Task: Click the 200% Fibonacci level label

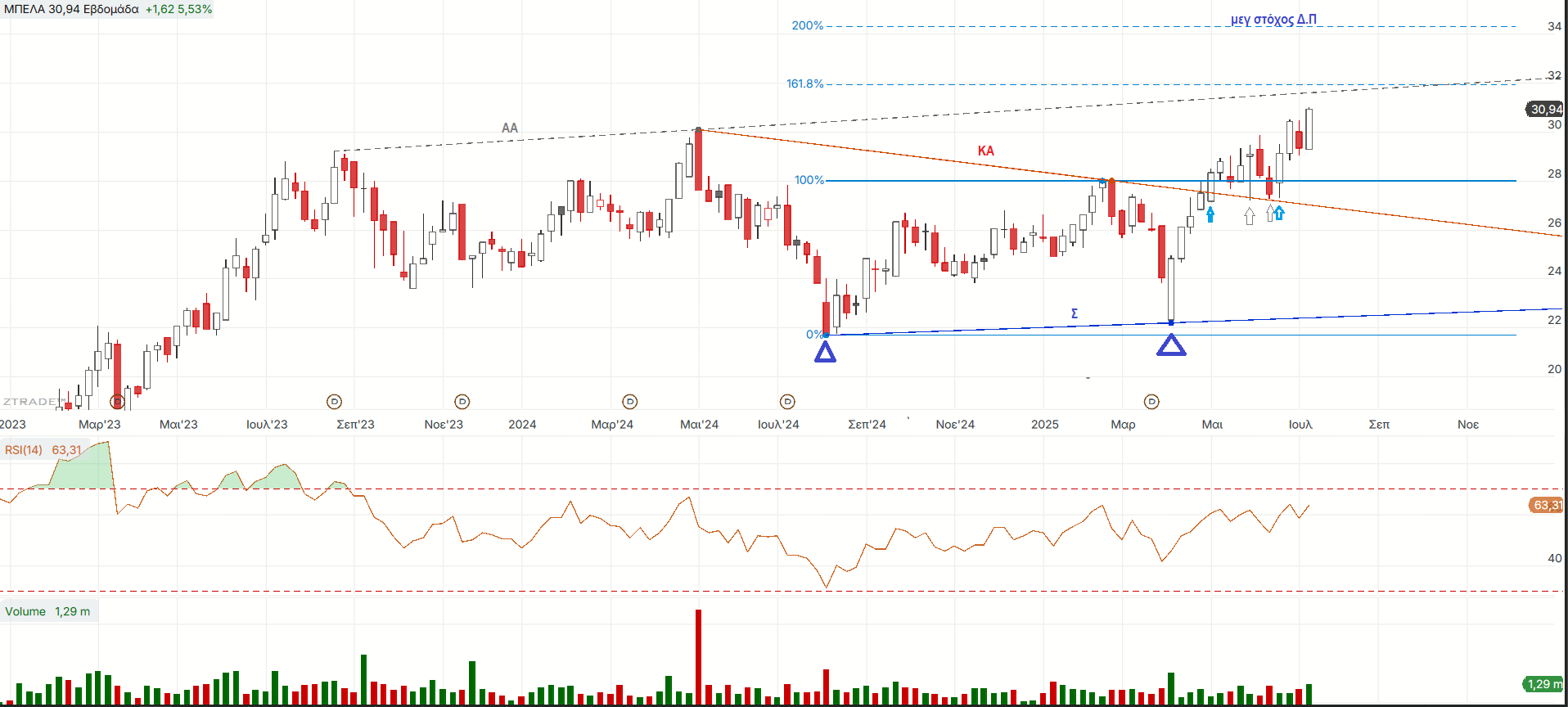Action: pos(807,25)
